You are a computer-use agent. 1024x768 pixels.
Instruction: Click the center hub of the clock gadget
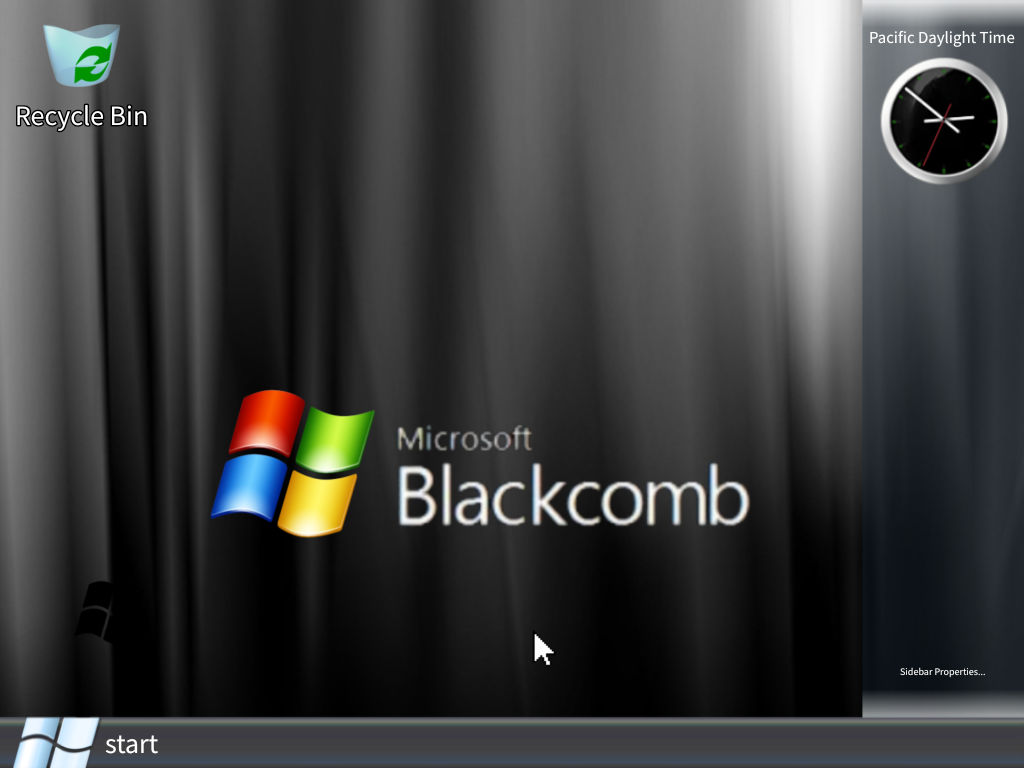[944, 119]
